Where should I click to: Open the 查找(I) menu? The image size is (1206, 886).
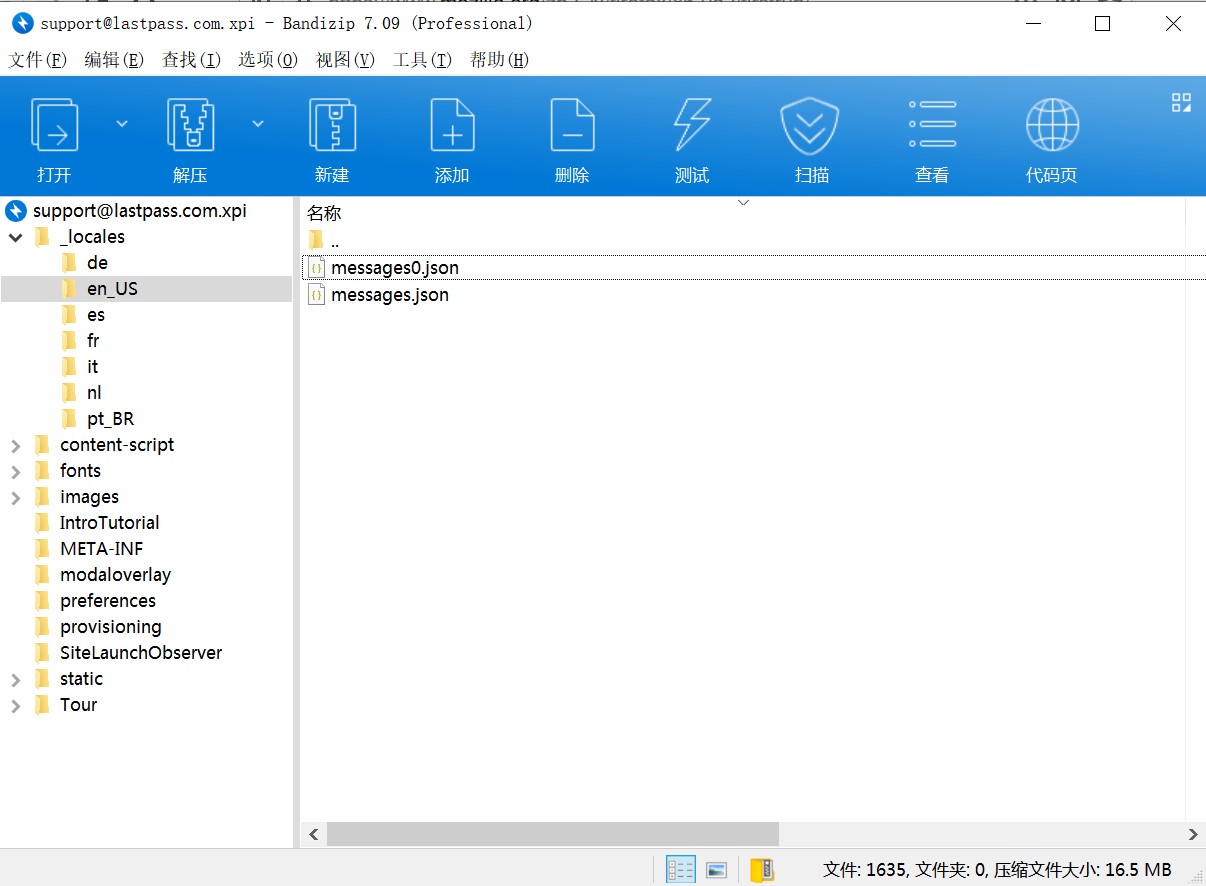point(191,60)
